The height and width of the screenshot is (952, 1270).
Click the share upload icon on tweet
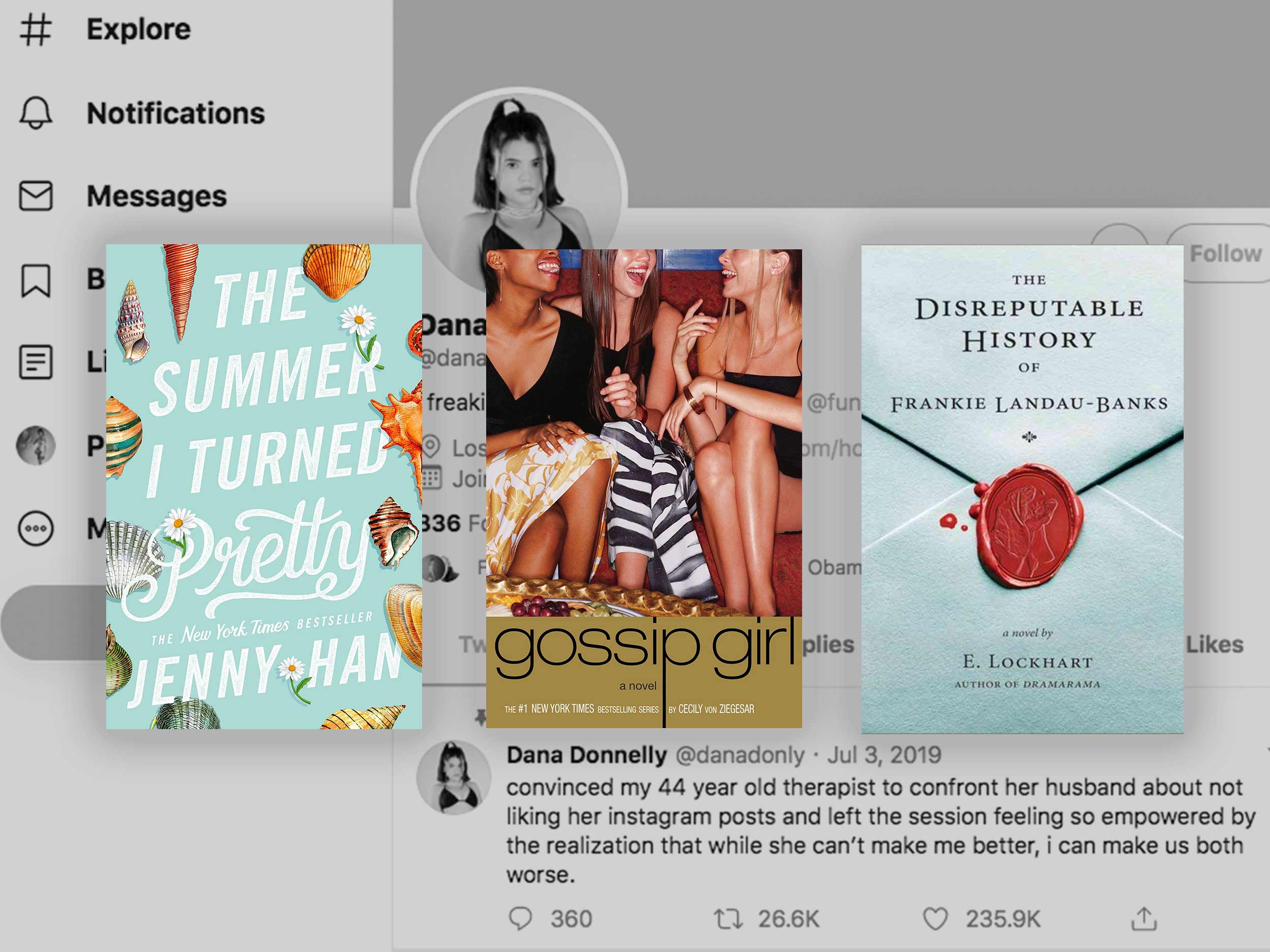[x=1144, y=918]
